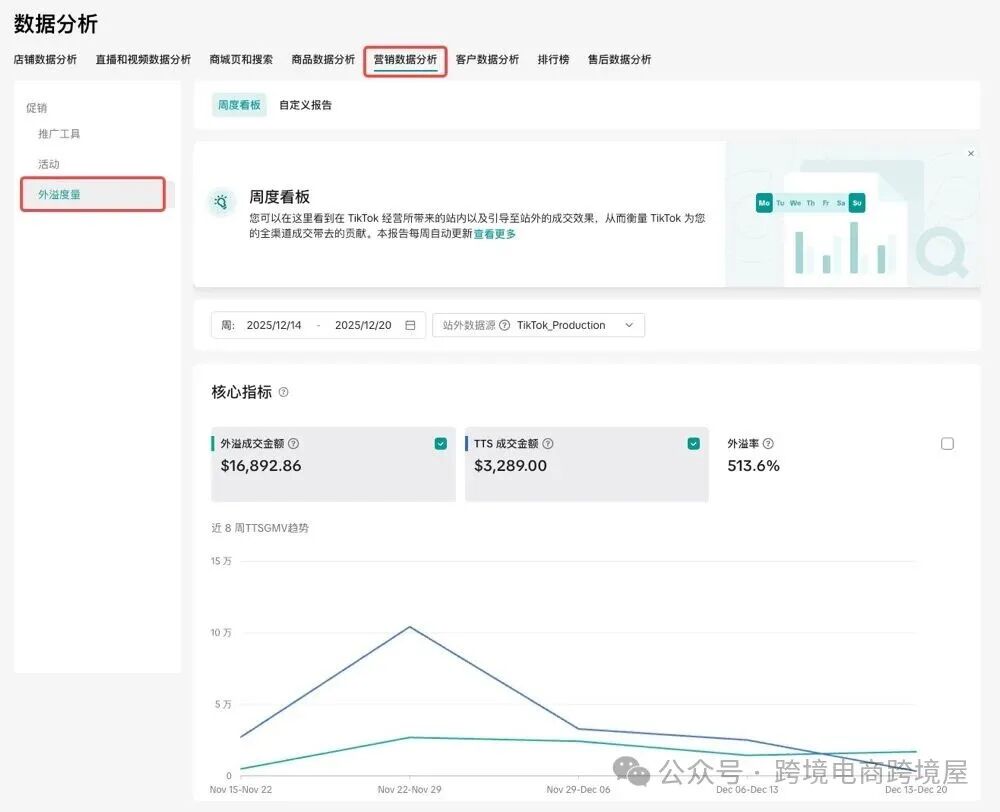Enable the 外溢率 metric checkbox
Viewport: 1000px width, 812px height.
(x=947, y=444)
